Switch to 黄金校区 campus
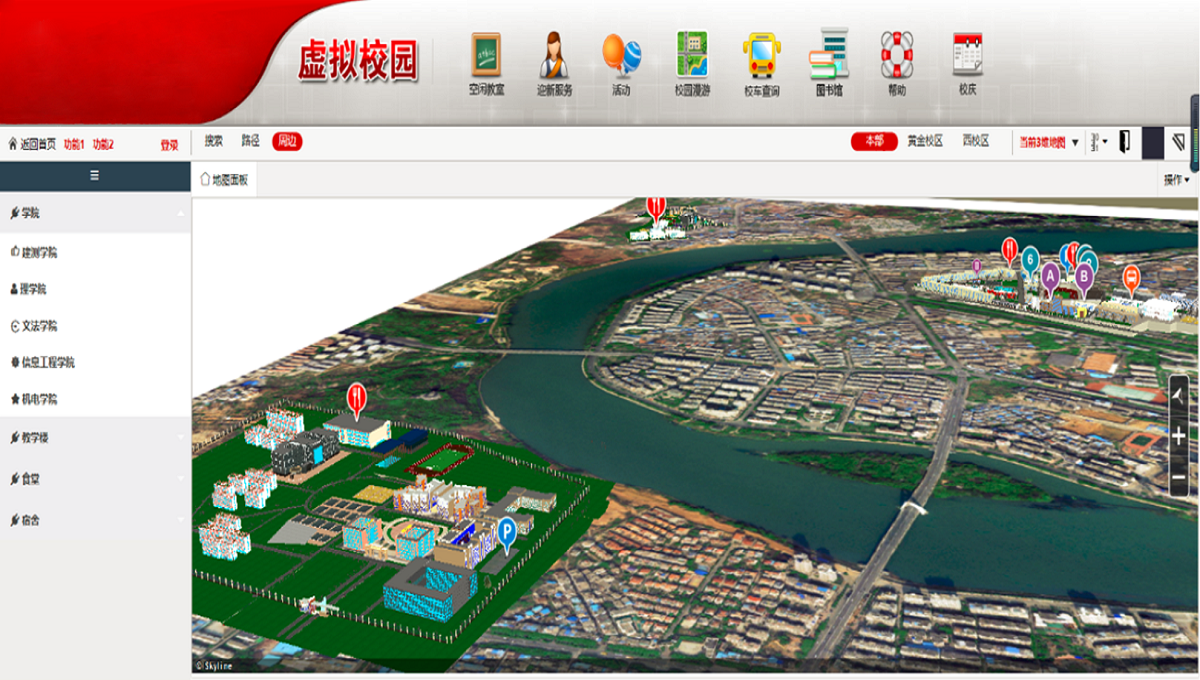The width and height of the screenshot is (1200, 680). tap(925, 142)
